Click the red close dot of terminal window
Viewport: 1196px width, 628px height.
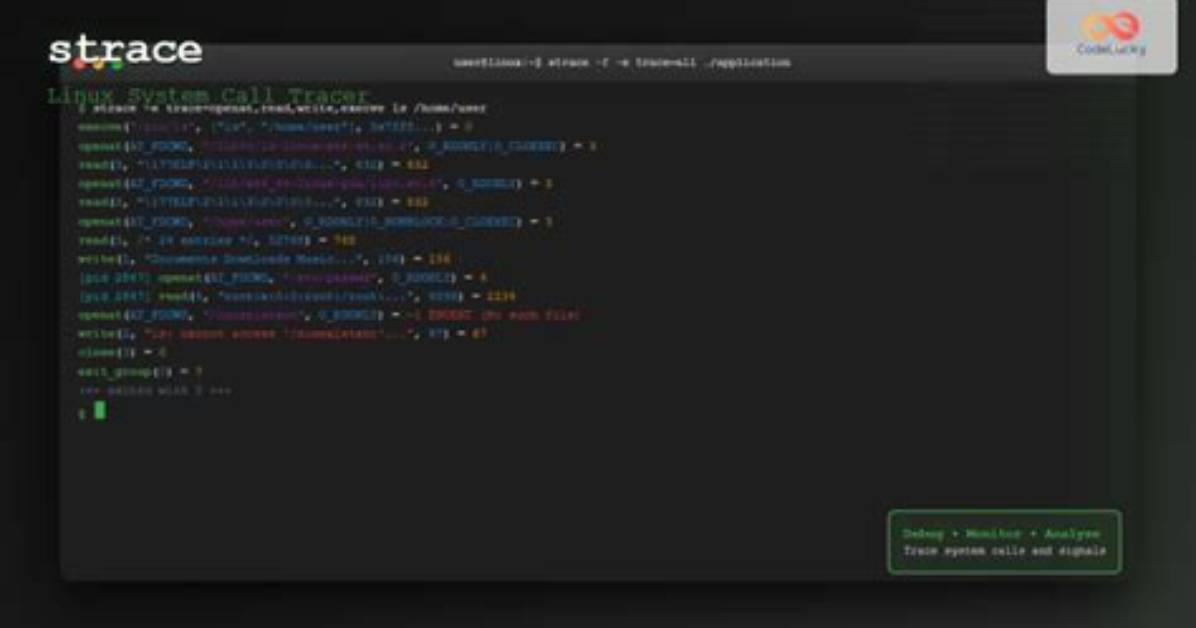[x=79, y=64]
